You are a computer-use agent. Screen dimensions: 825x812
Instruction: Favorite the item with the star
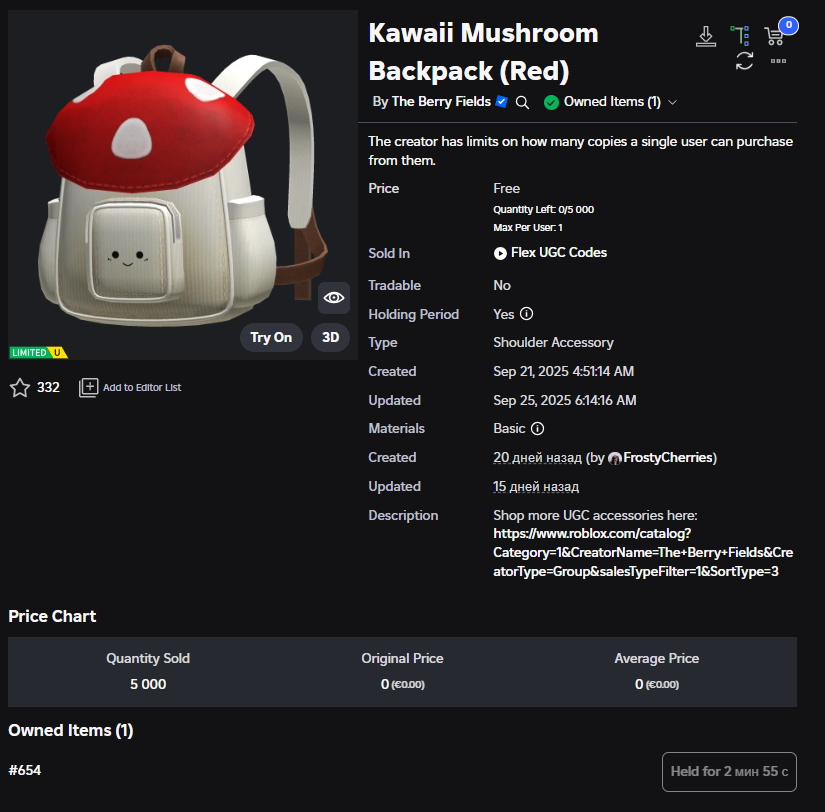(x=20, y=388)
